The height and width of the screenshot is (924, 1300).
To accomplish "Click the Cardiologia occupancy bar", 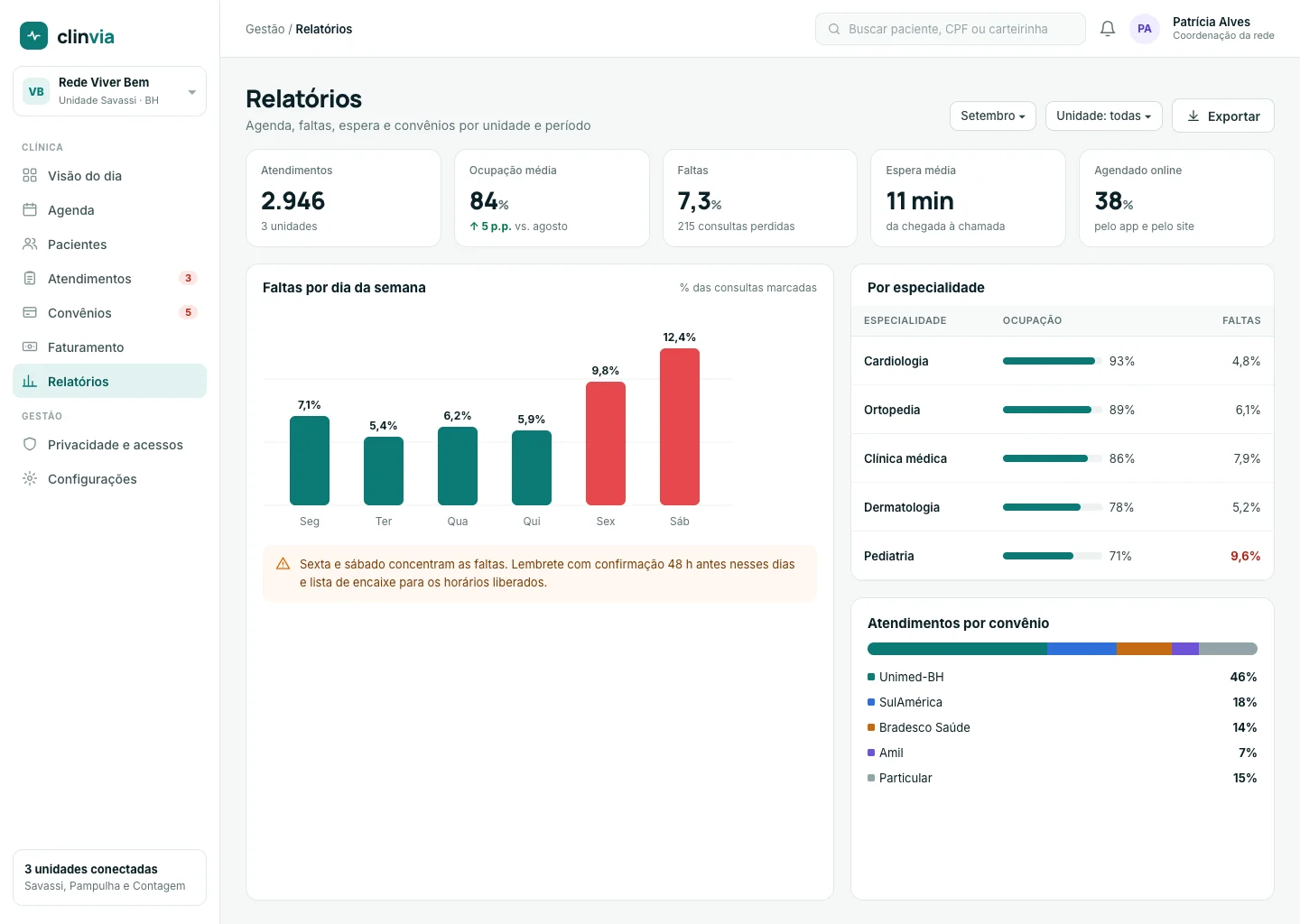I will tap(1053, 361).
